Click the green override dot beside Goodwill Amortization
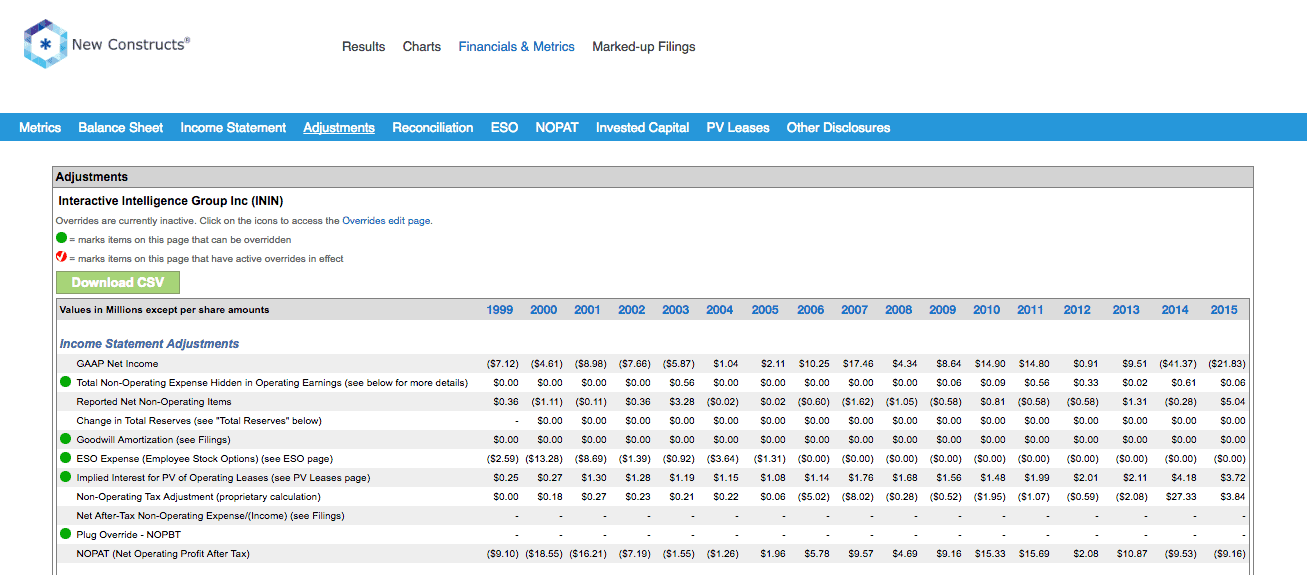The height and width of the screenshot is (575, 1307). pos(66,439)
